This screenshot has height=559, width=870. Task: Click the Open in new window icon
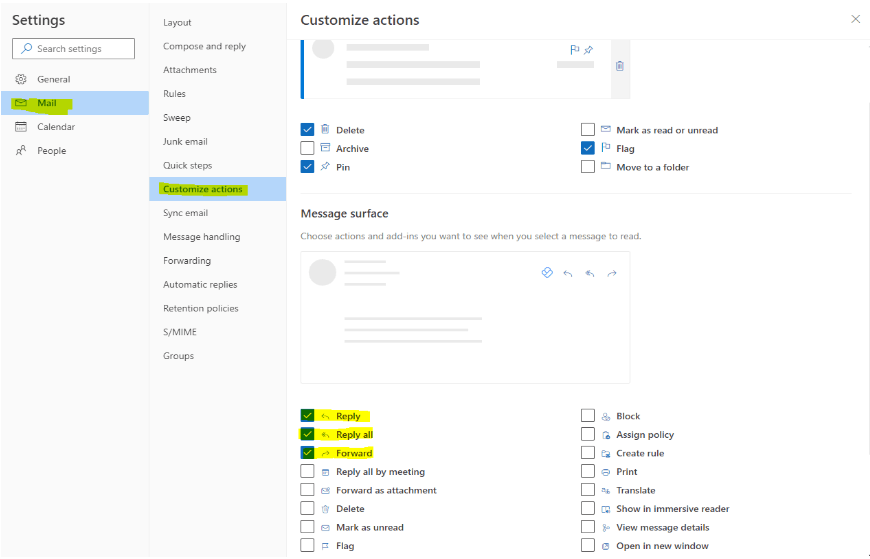point(606,546)
